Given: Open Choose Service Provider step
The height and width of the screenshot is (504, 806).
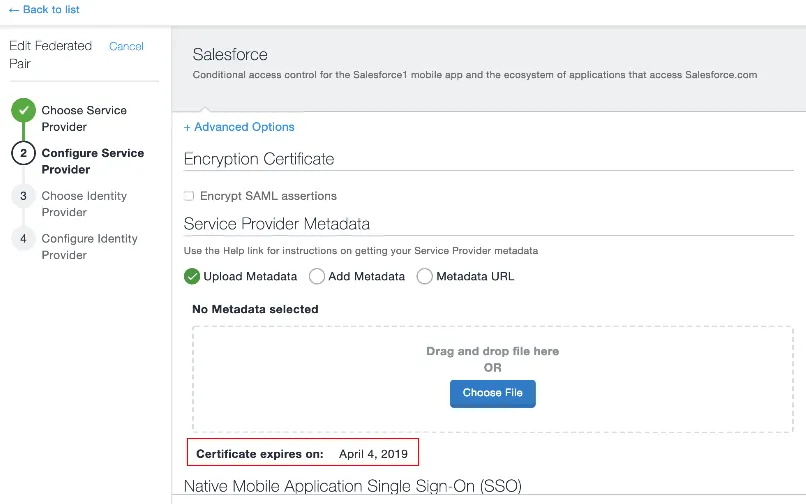Looking at the screenshot, I should pyautogui.click(x=84, y=118).
